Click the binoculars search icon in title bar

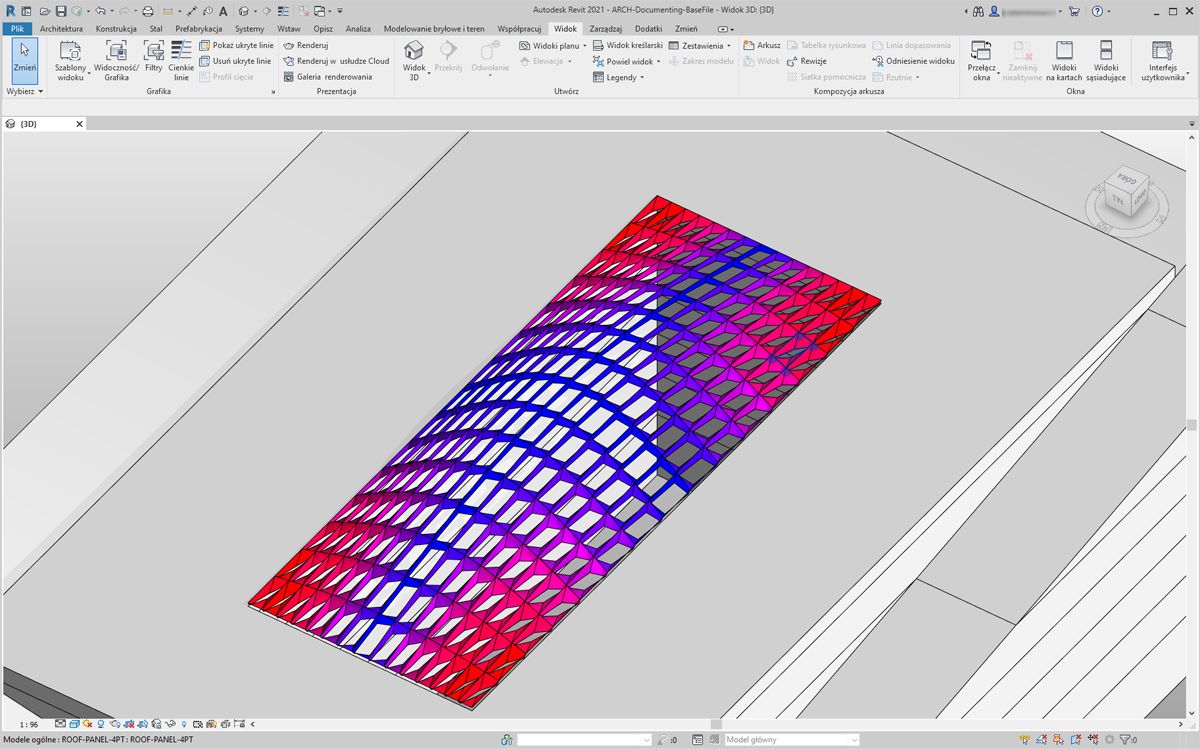977,11
